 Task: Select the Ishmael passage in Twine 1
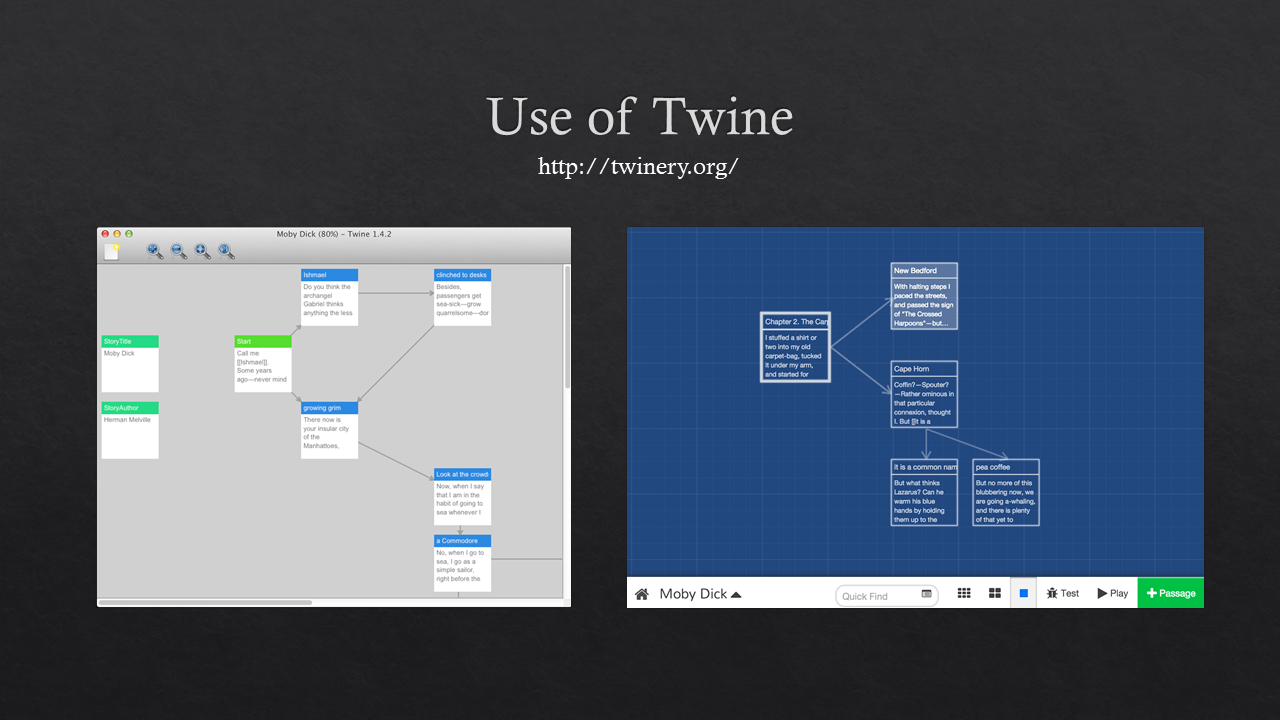pos(329,297)
